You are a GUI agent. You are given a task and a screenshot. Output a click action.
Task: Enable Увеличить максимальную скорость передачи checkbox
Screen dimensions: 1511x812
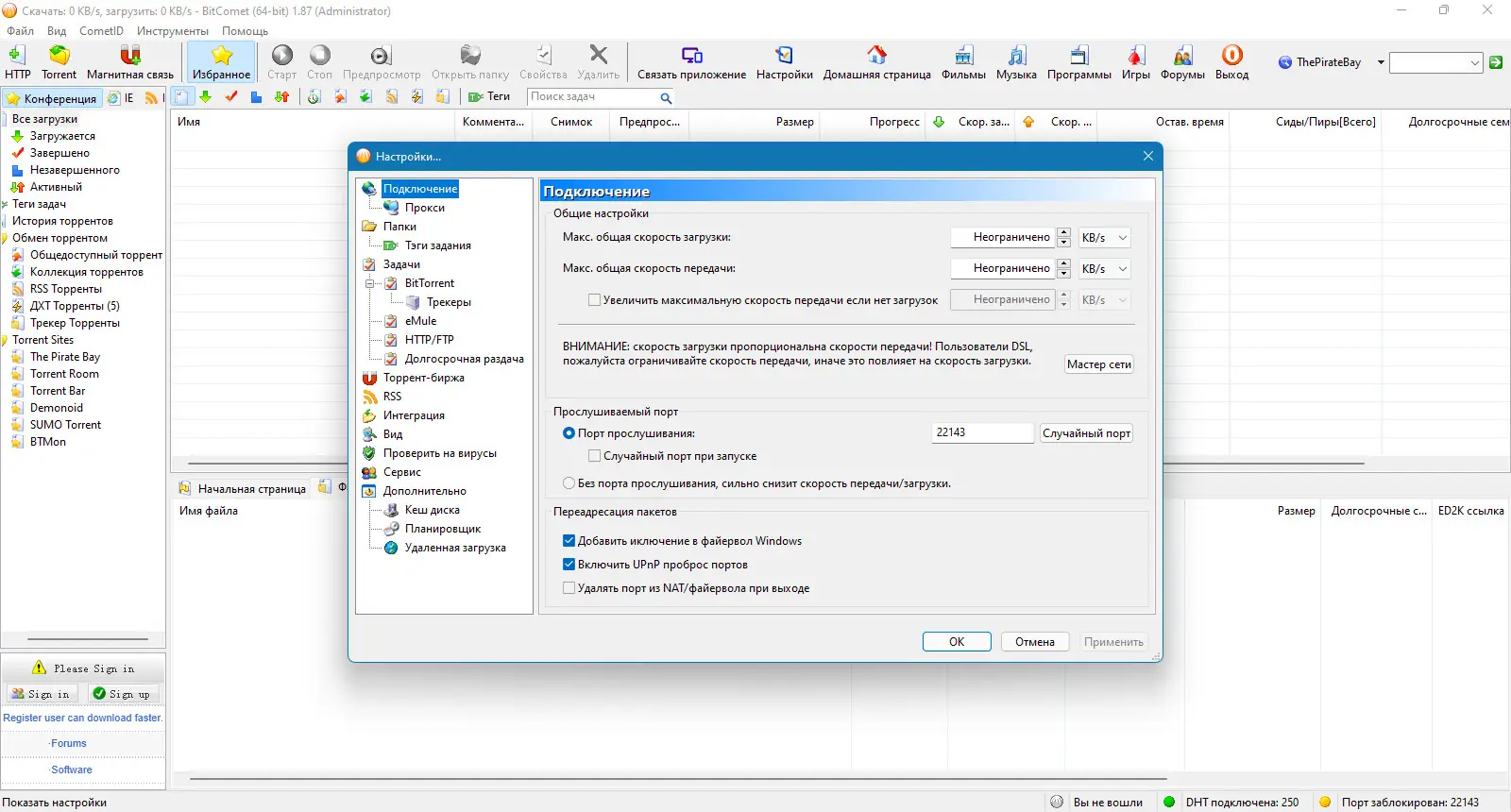tap(594, 300)
